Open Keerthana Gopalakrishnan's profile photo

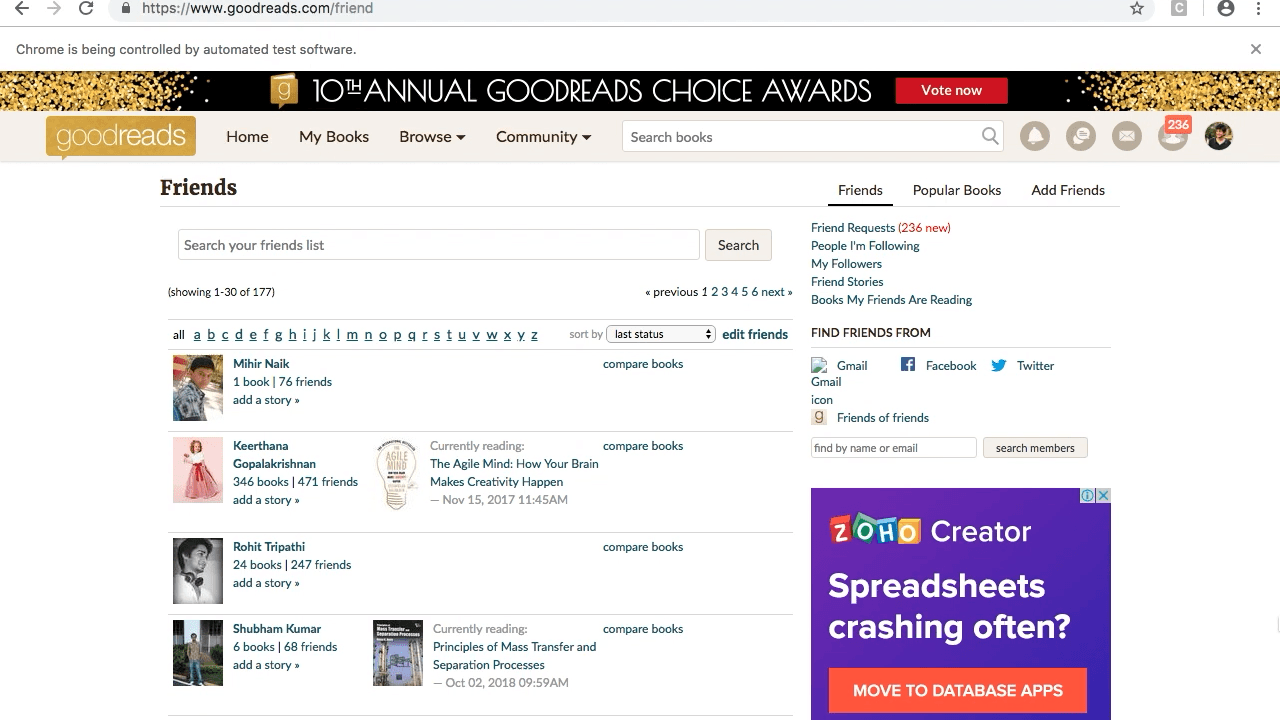pos(198,470)
